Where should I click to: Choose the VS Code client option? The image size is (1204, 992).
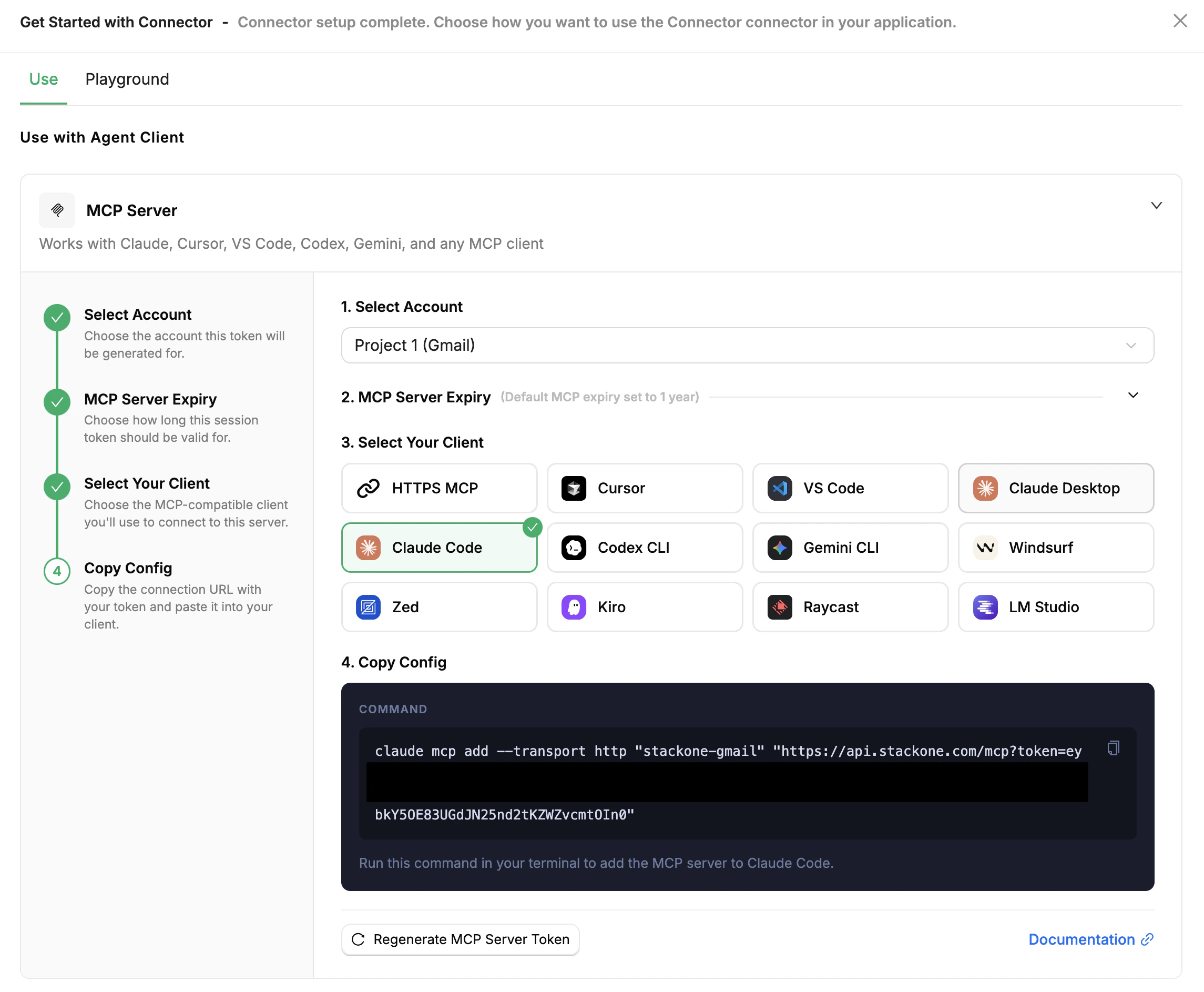click(851, 488)
